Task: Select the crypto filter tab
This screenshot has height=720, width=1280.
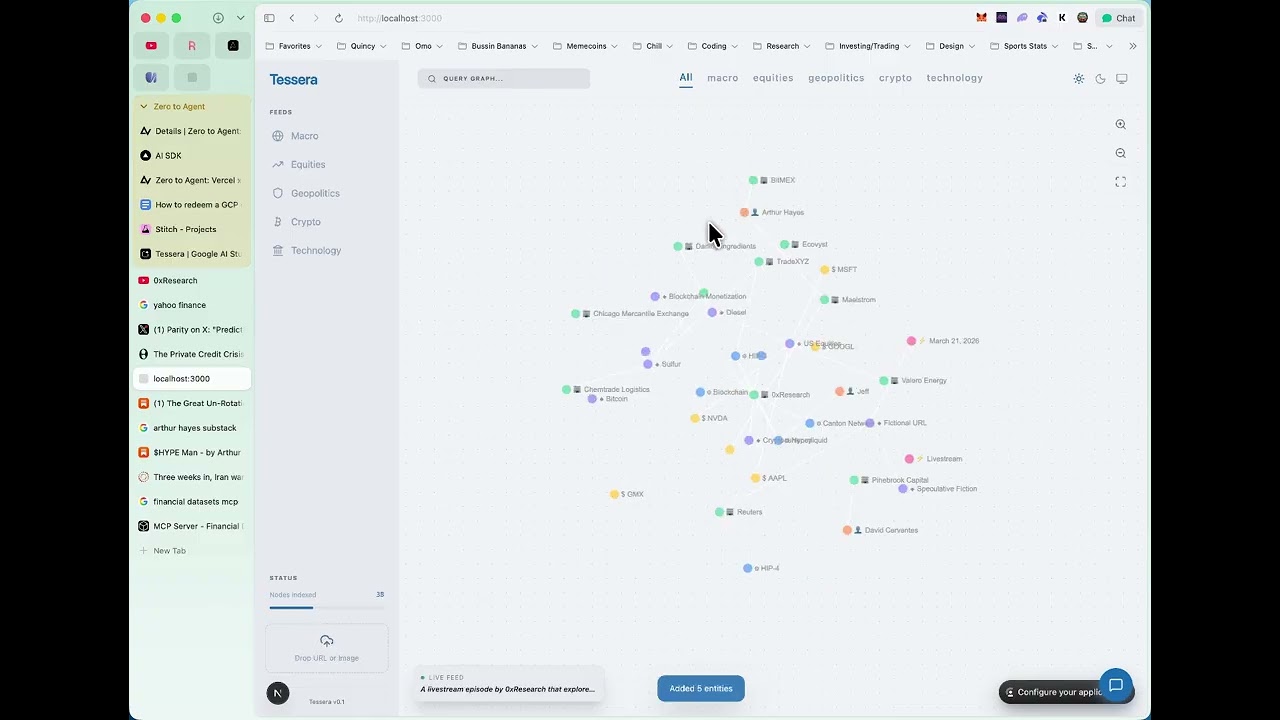Action: pos(895,78)
